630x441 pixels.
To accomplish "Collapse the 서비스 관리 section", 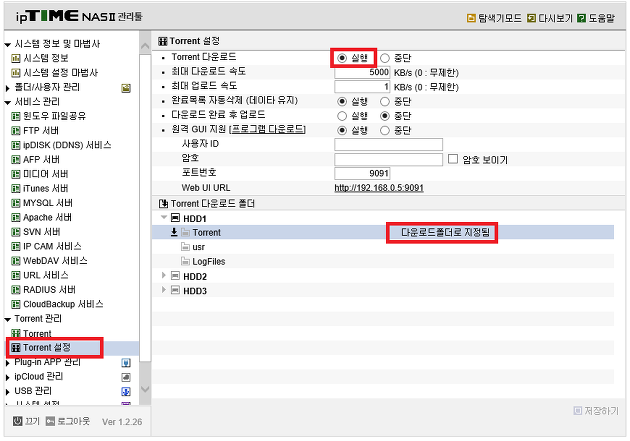I will (8, 102).
